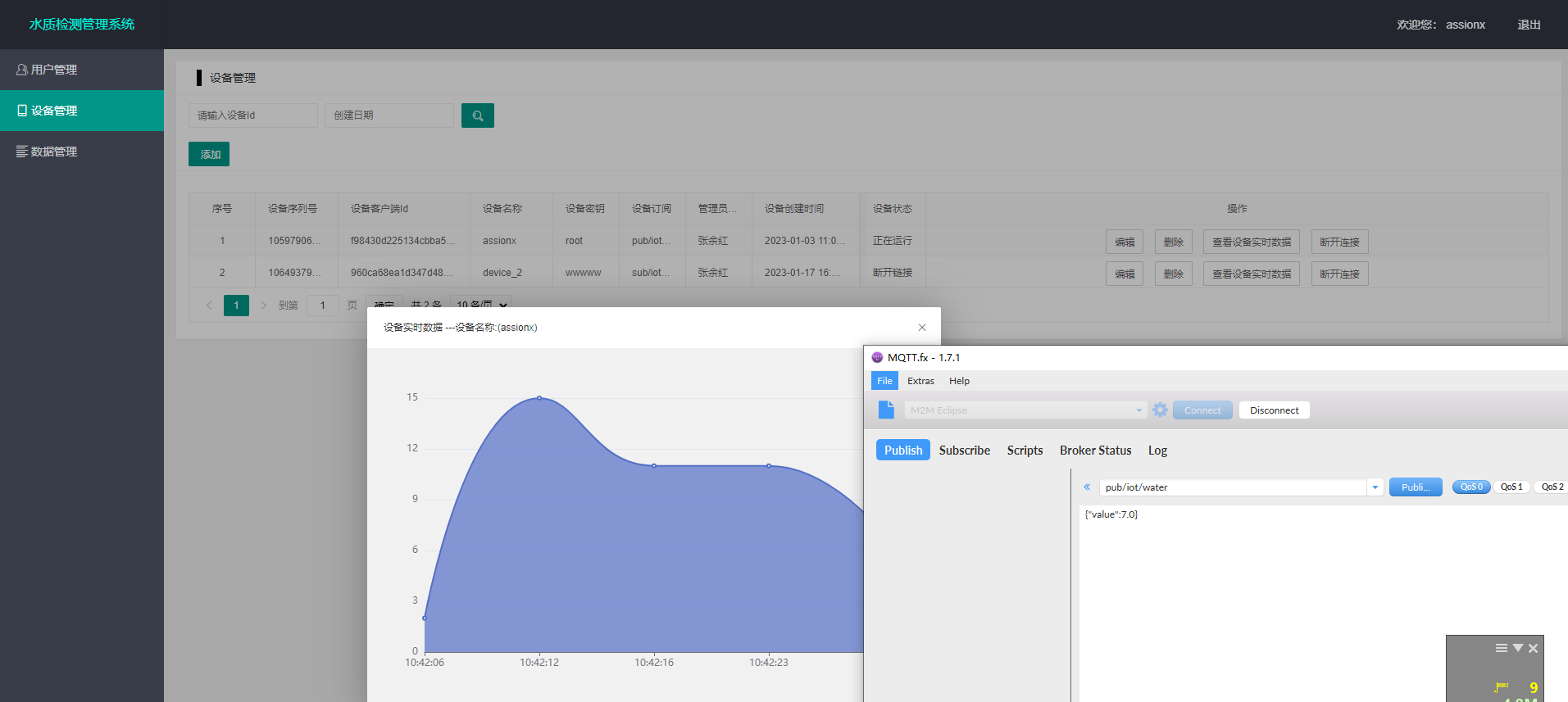Click the 退出 logout link
This screenshot has width=1568, height=702.
(x=1529, y=25)
